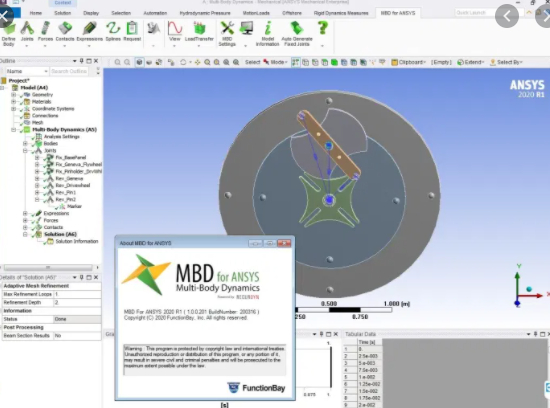Viewport: 550px width, 408px height.
Task: Select the Marker item under Rev_Pin2
Action: 74,206
